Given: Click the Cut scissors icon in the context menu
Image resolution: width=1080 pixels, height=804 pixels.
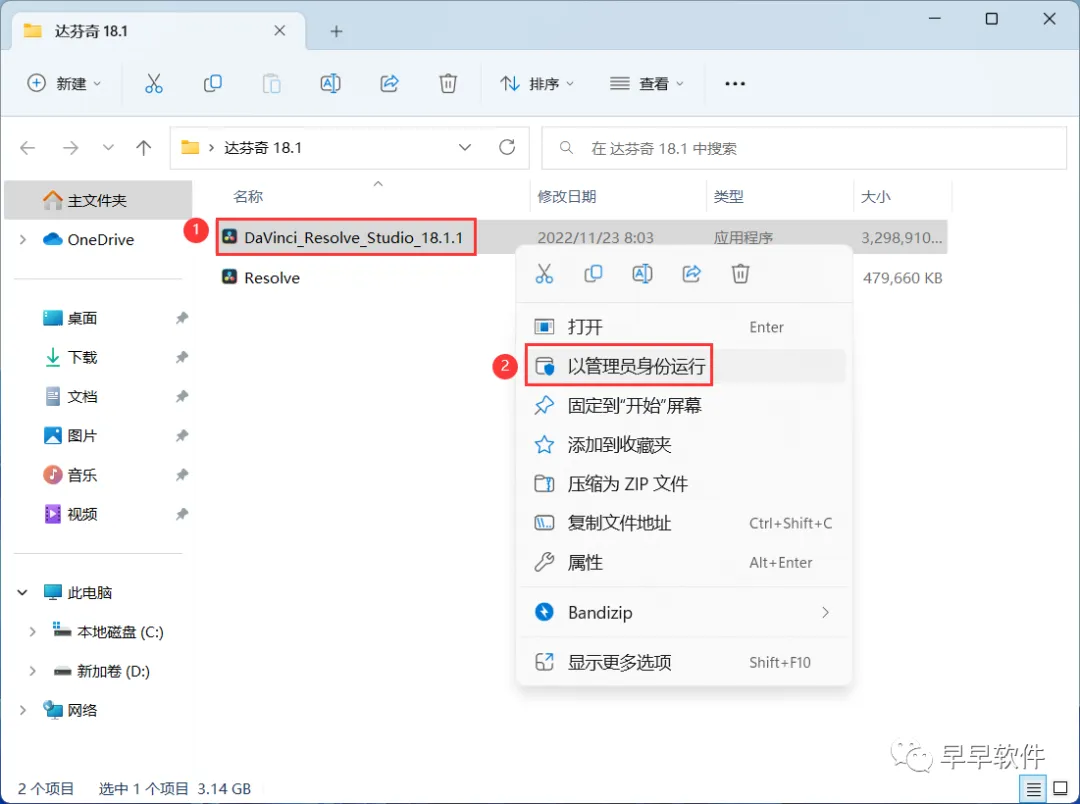Looking at the screenshot, I should (544, 274).
